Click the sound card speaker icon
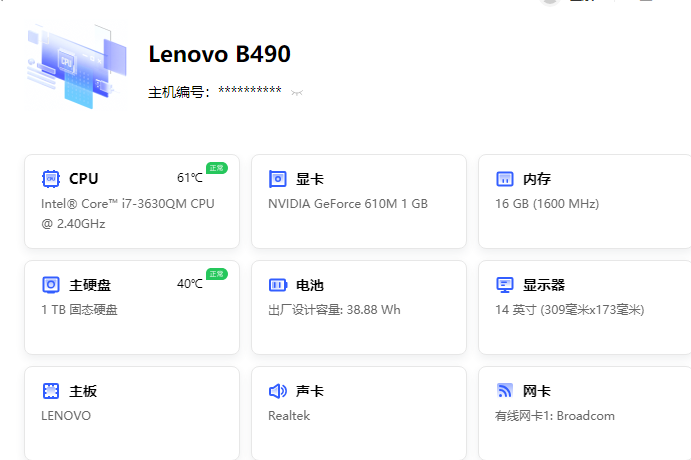 tap(278, 391)
